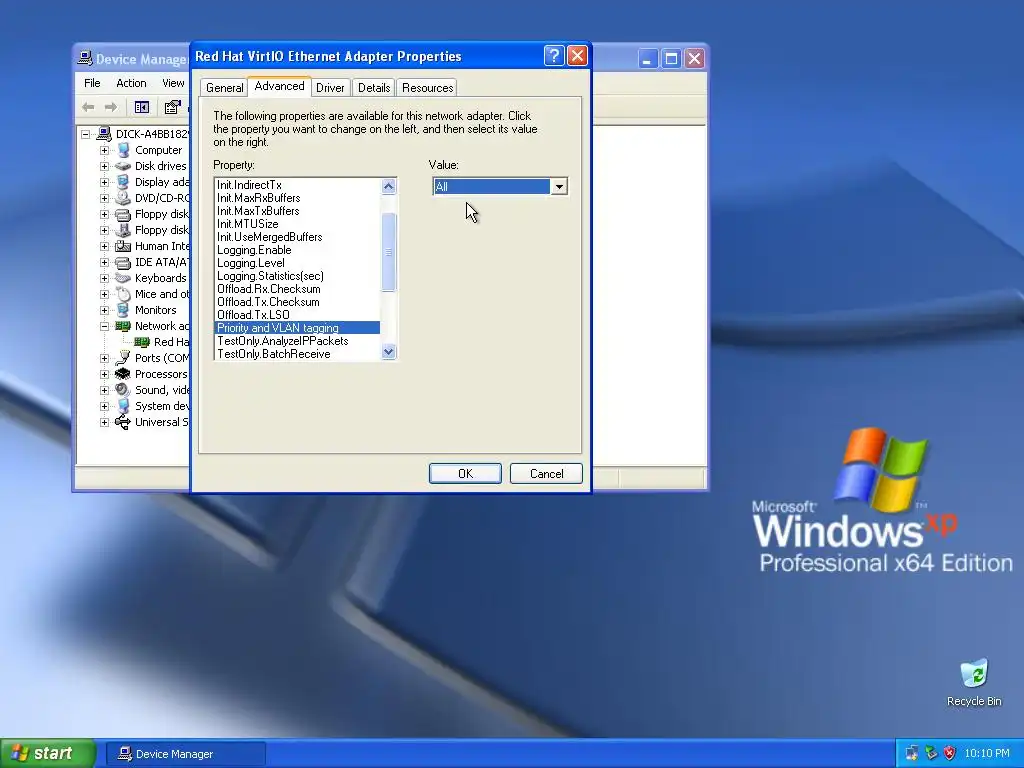Click the network connection tray icon
Viewport: 1024px width, 768px height.
(912, 753)
